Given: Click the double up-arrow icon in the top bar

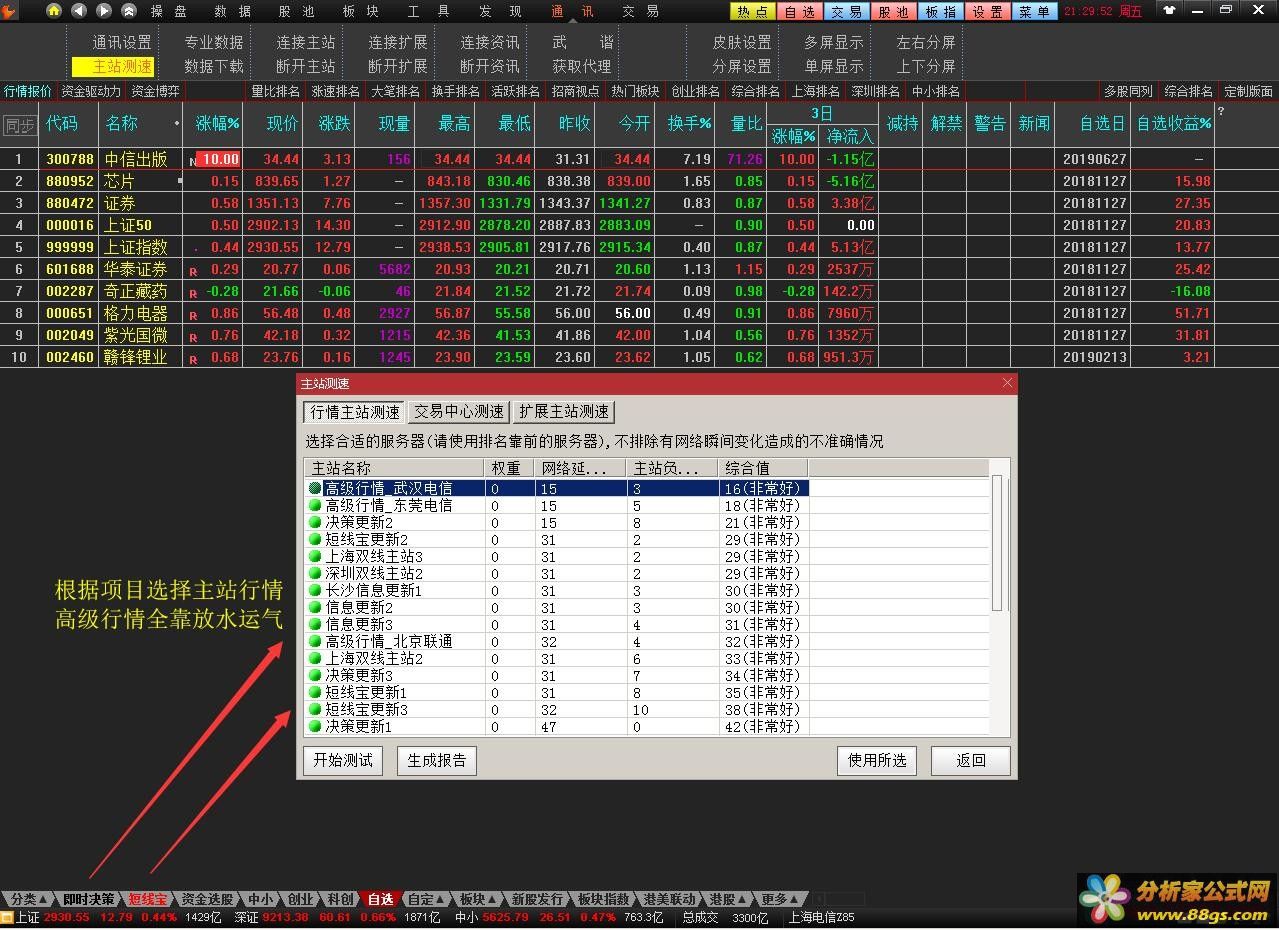Looking at the screenshot, I should pos(129,11).
